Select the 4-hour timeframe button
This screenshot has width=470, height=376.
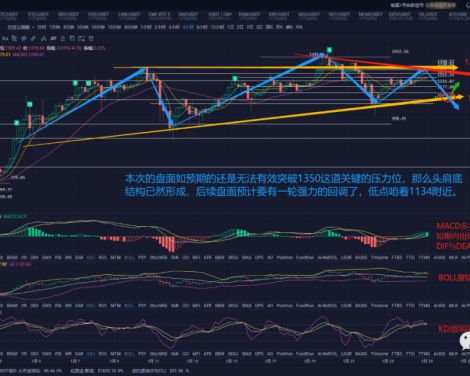pos(188,27)
